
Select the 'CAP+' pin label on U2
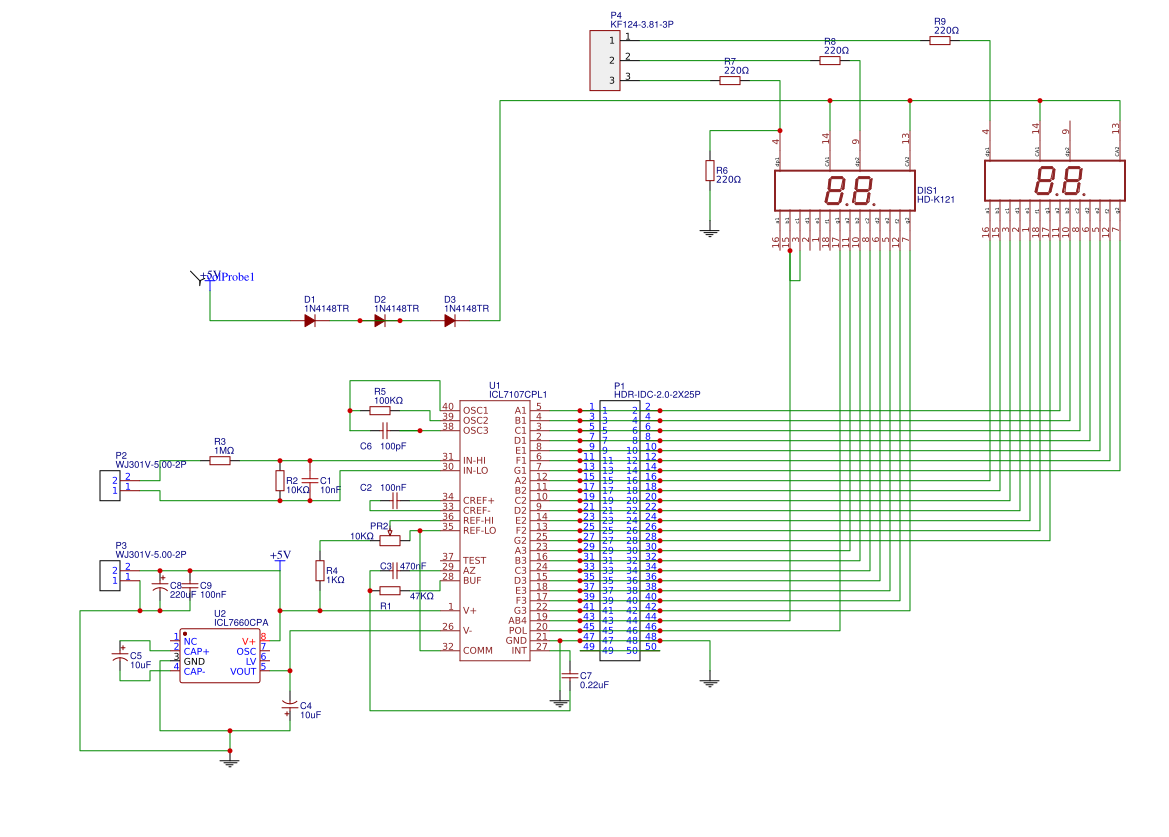197,651
